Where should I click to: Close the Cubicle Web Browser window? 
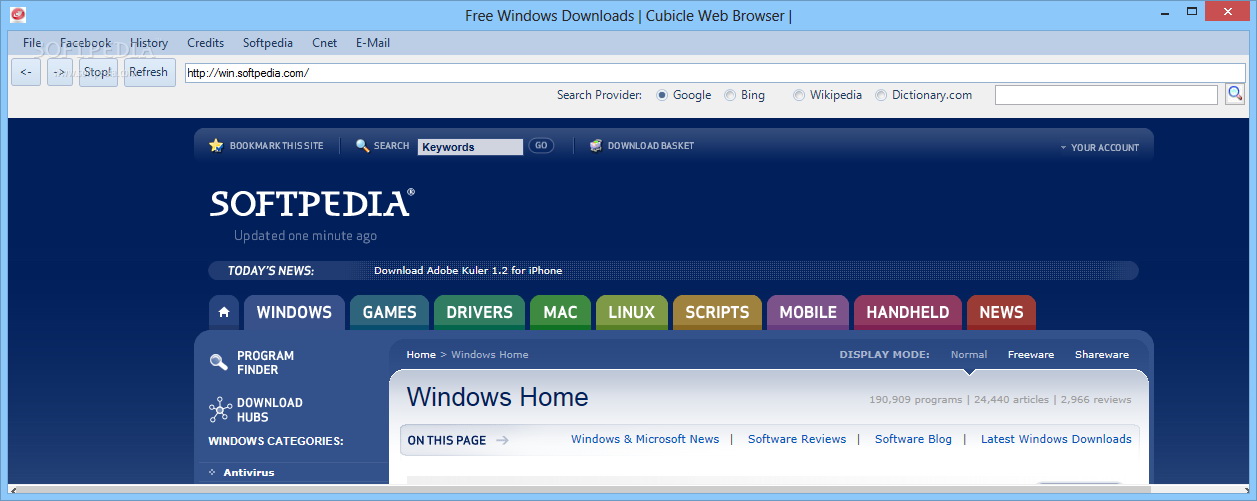(x=1229, y=12)
